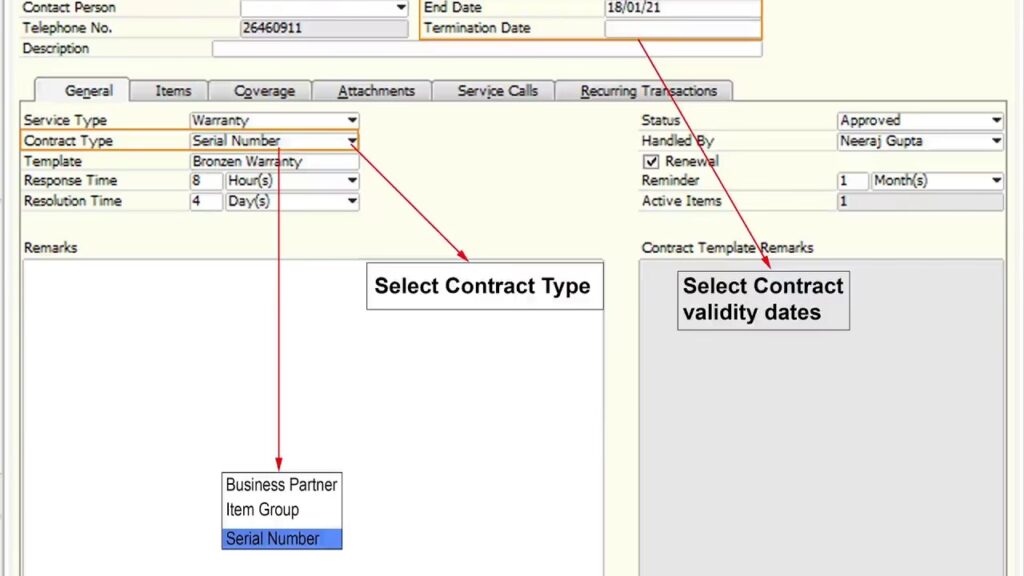Image resolution: width=1024 pixels, height=576 pixels.
Task: Open the Handled By dropdown
Action: [996, 141]
